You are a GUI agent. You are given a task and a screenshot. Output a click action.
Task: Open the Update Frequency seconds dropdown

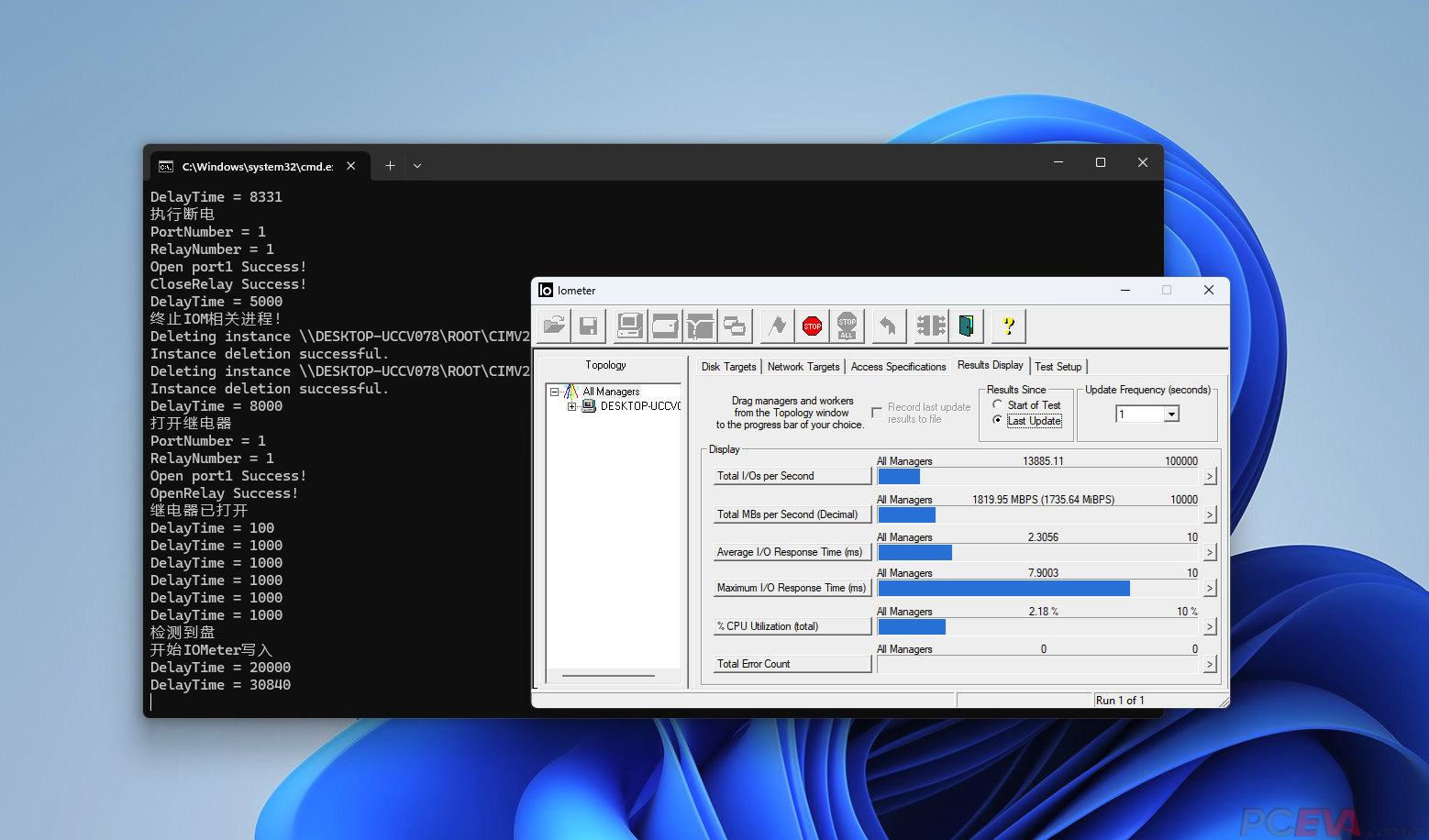[x=1171, y=414]
